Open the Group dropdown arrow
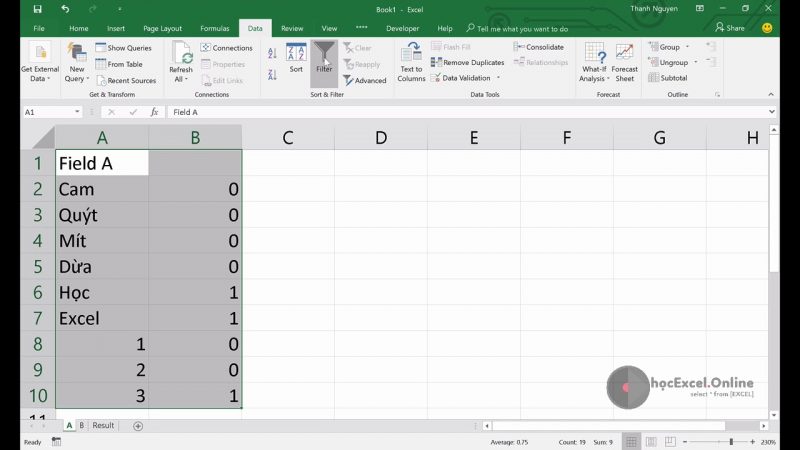The image size is (800, 450). click(687, 47)
